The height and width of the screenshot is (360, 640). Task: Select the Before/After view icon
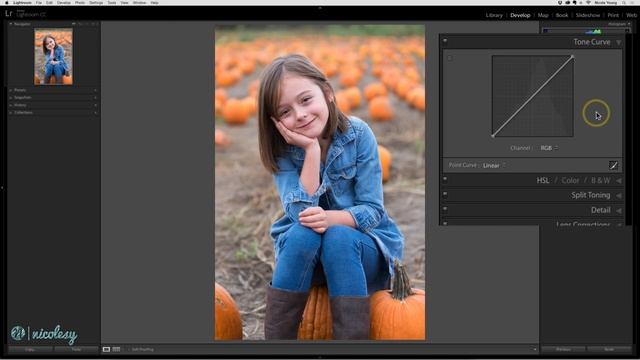pos(116,349)
